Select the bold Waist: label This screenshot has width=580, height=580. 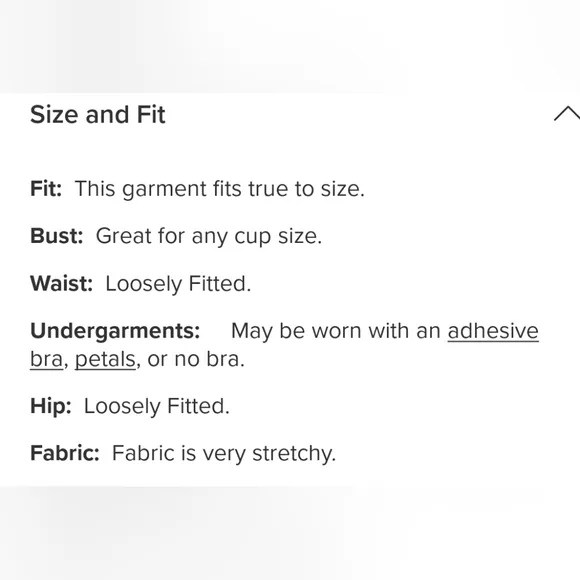pyautogui.click(x=61, y=283)
